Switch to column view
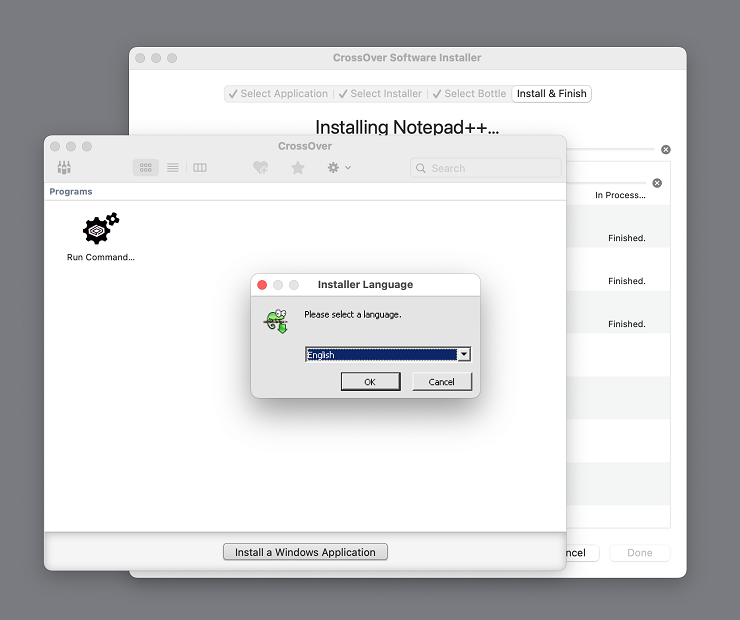Screen dimensions: 740x620 [x=200, y=168]
